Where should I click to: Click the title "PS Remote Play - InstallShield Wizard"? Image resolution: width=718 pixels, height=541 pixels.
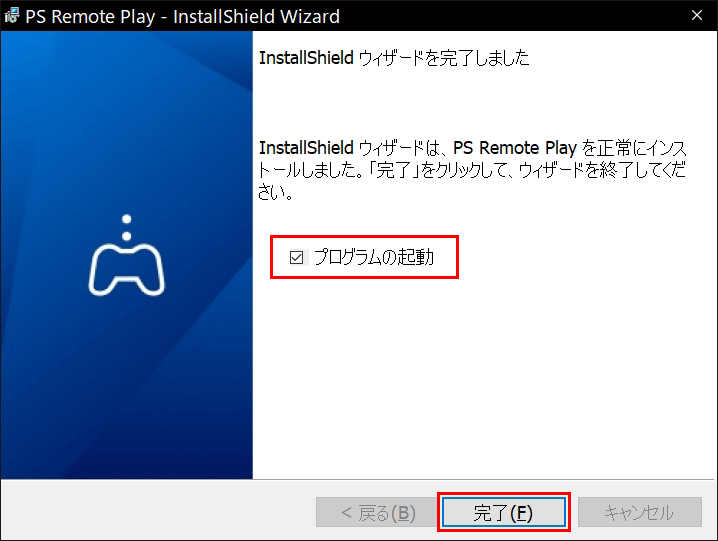[x=182, y=16]
